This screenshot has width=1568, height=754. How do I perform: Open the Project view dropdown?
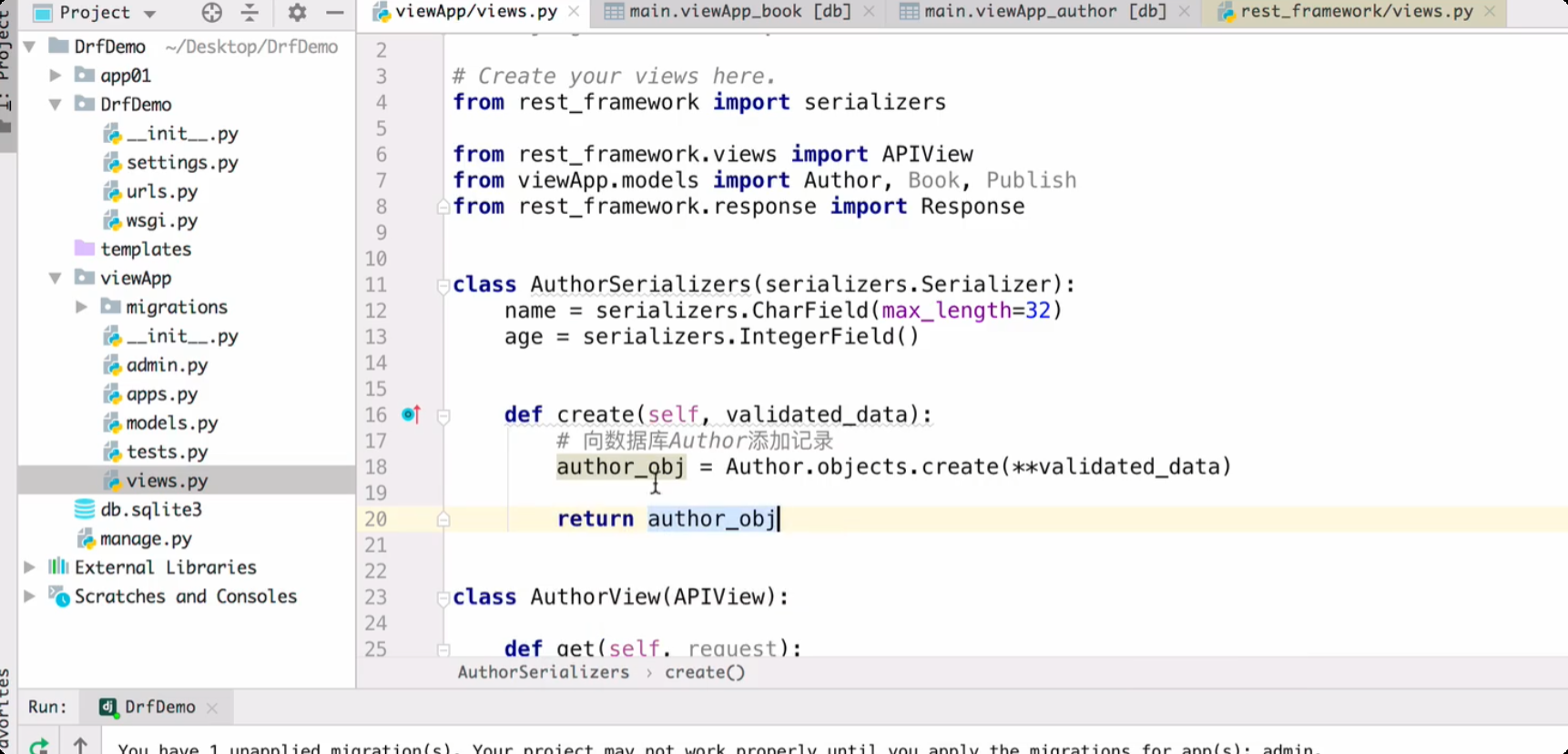pyautogui.click(x=149, y=14)
